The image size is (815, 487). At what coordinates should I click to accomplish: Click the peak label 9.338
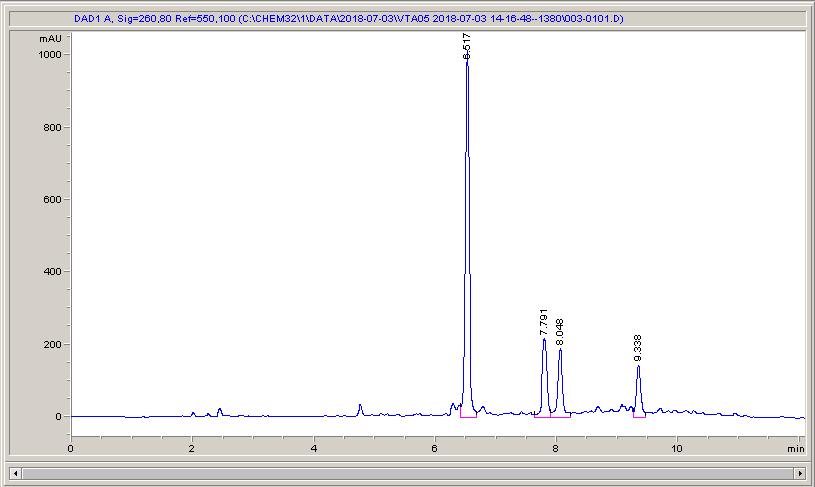point(638,348)
